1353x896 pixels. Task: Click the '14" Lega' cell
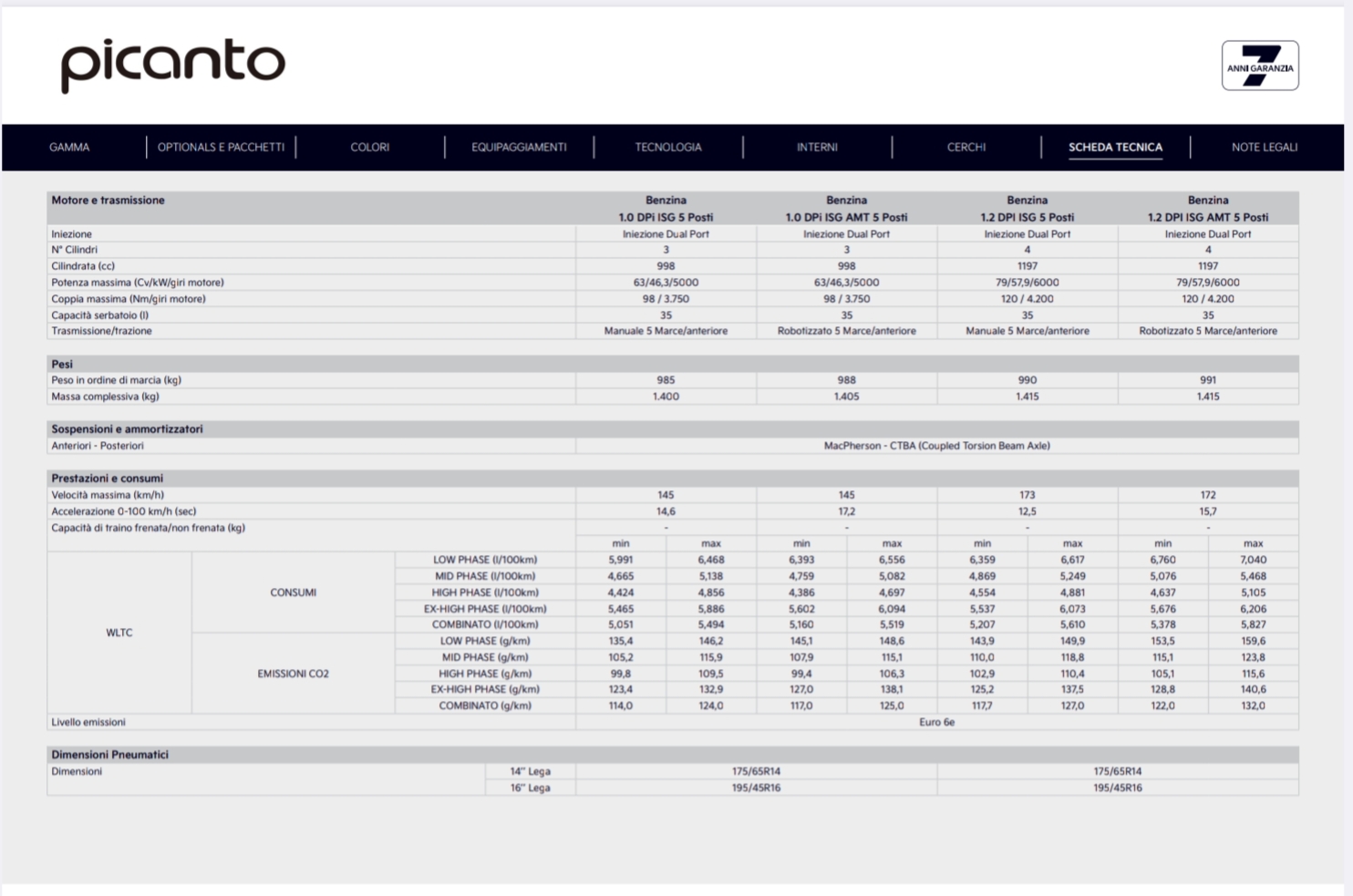tap(530, 771)
